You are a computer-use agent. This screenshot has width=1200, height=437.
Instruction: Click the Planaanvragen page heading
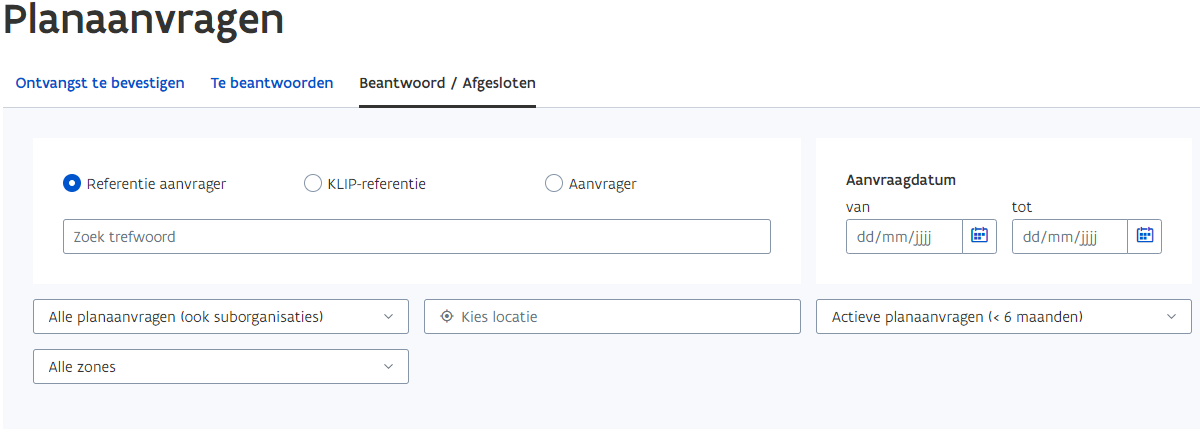click(144, 21)
